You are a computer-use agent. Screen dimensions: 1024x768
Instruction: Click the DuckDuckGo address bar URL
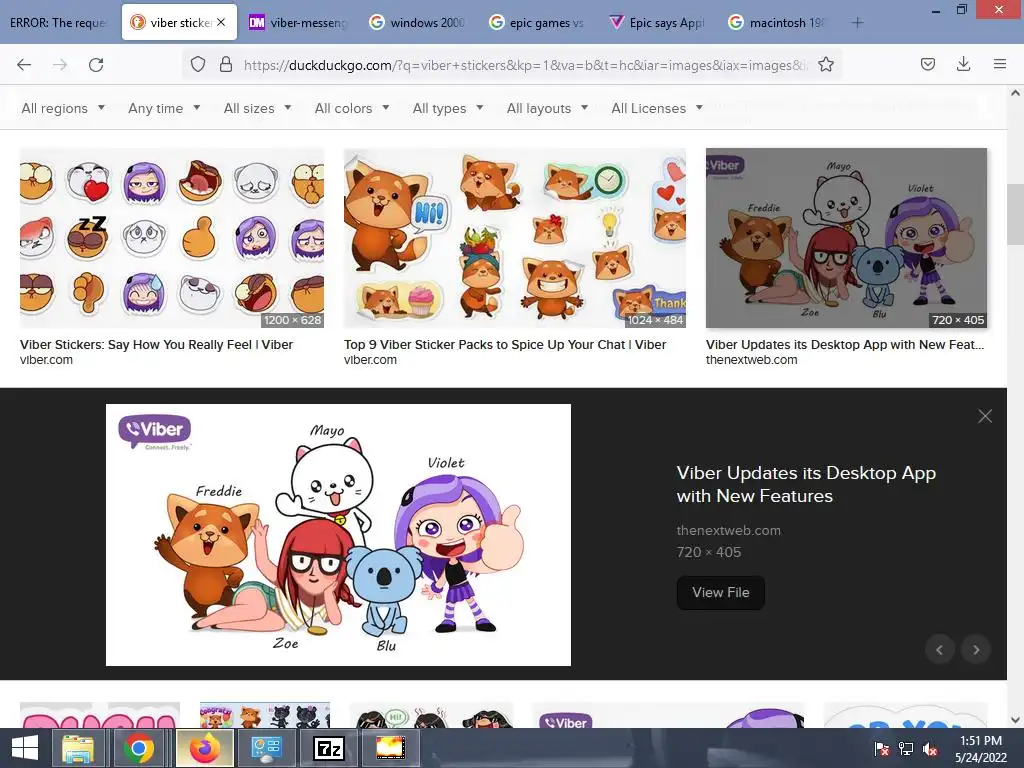[526, 65]
